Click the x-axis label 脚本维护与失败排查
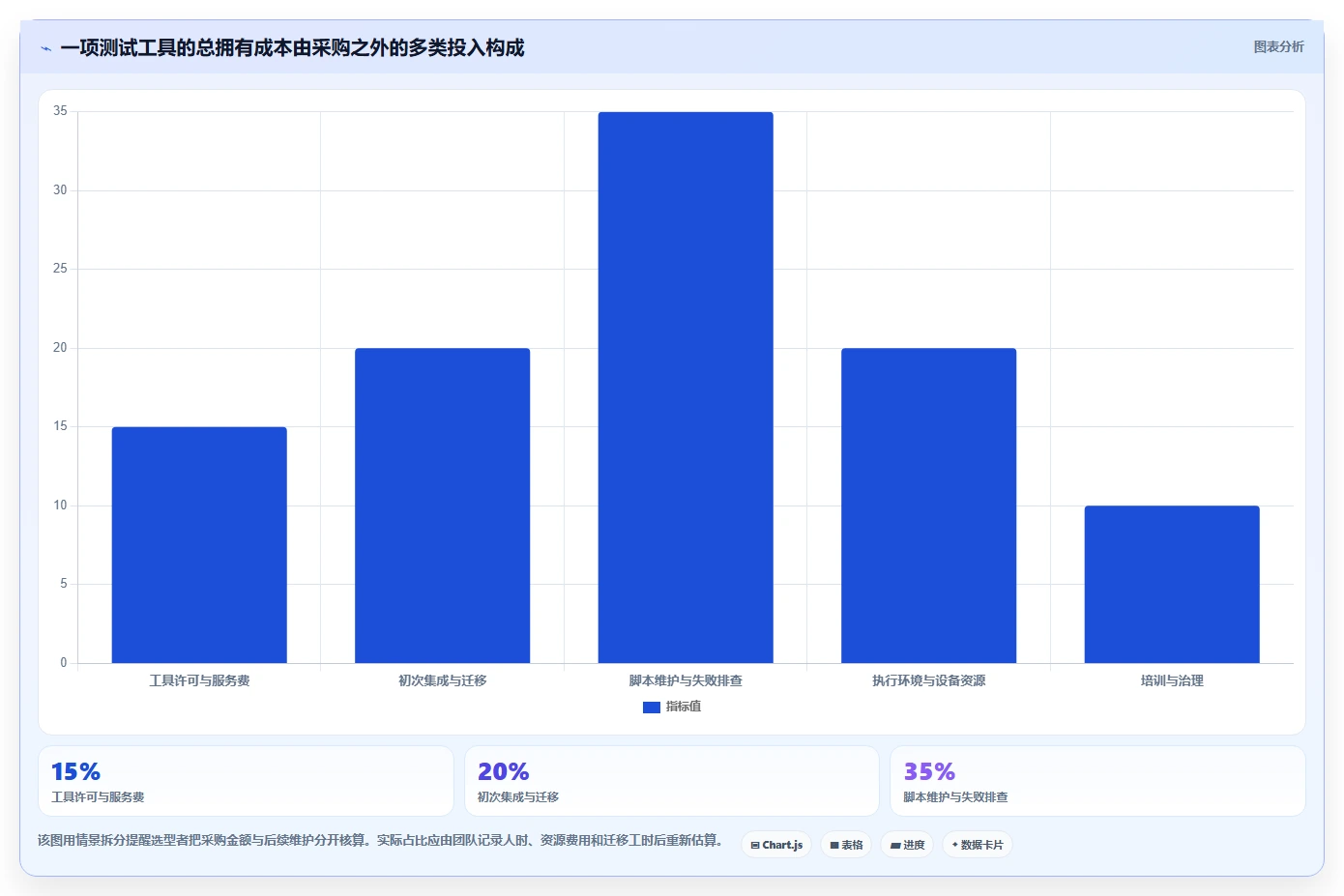 [686, 680]
